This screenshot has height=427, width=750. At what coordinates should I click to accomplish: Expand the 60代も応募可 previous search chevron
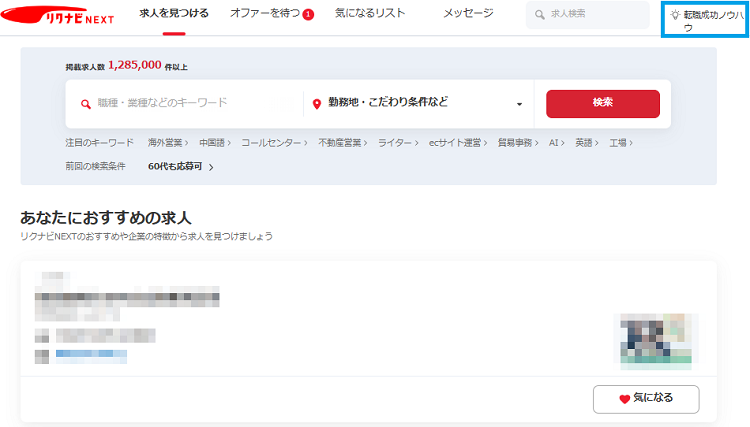coord(211,167)
